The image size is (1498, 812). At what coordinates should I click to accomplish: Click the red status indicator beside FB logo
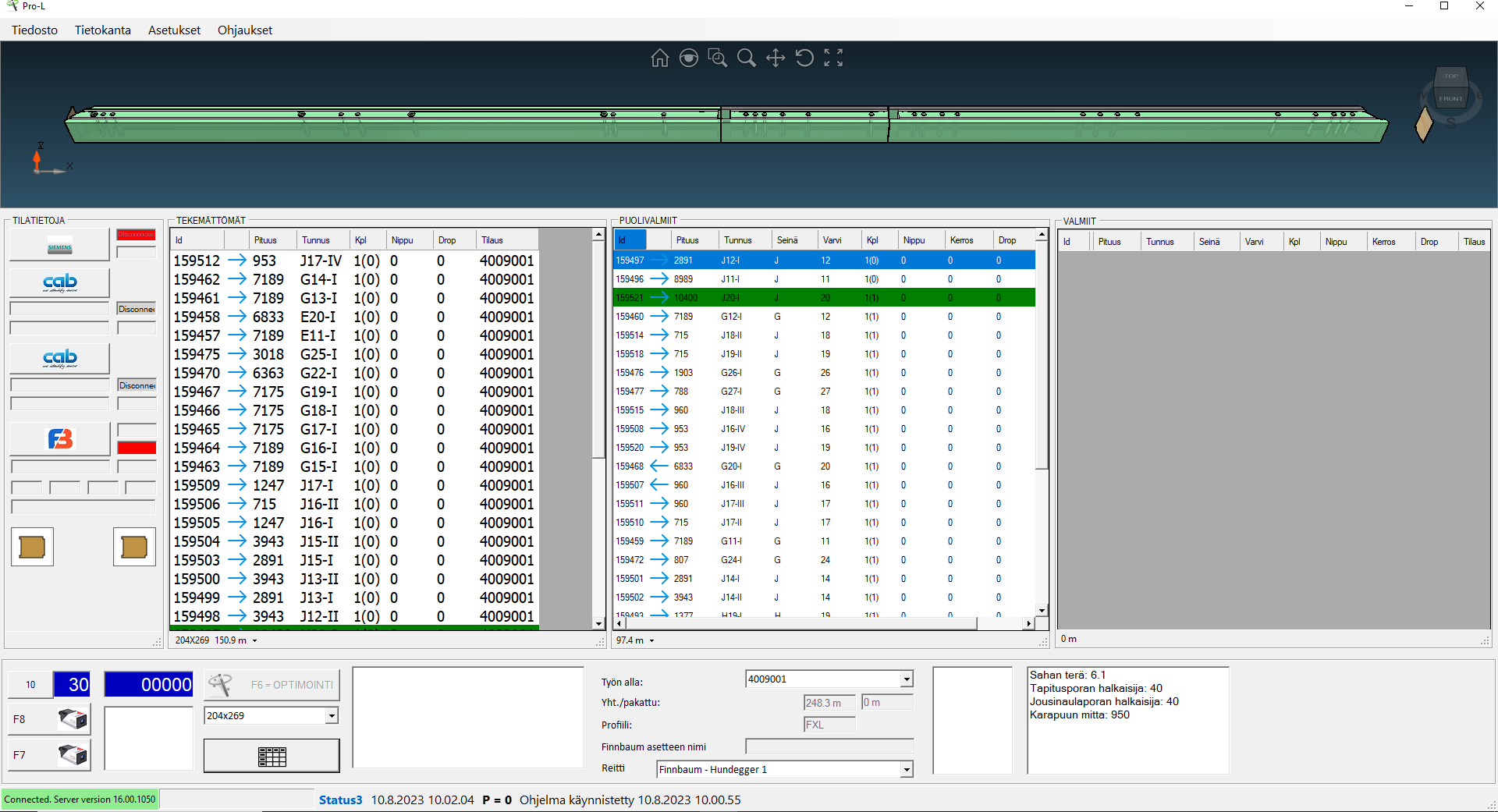click(137, 448)
